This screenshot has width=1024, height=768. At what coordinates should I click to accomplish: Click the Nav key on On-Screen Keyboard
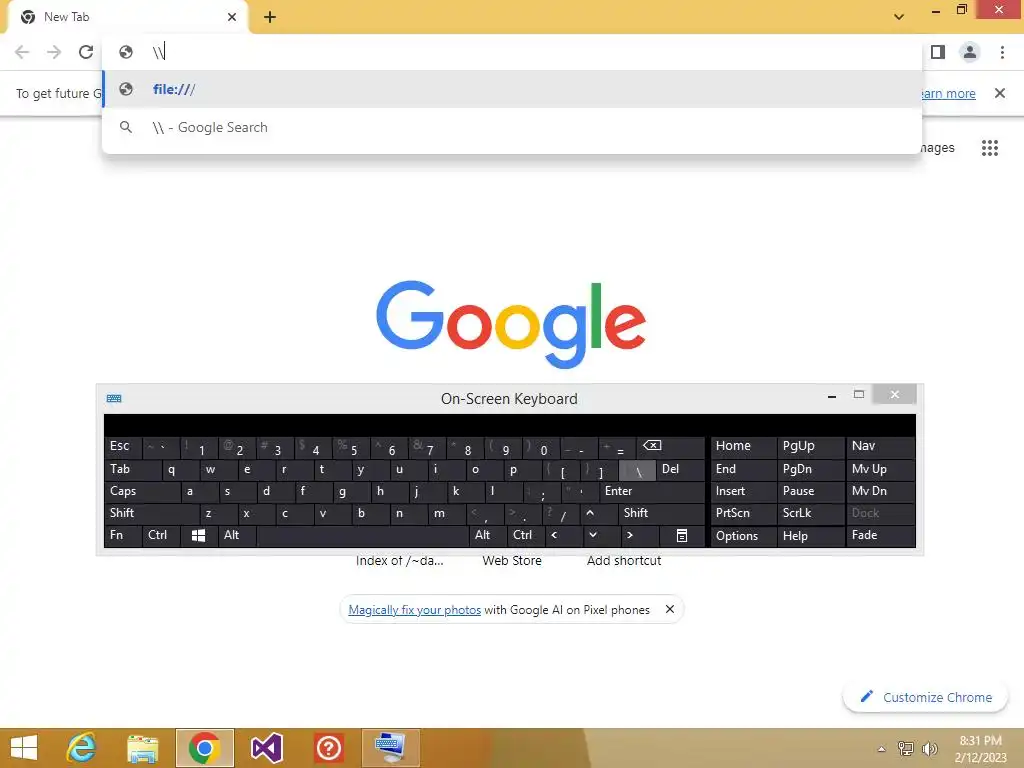880,447
